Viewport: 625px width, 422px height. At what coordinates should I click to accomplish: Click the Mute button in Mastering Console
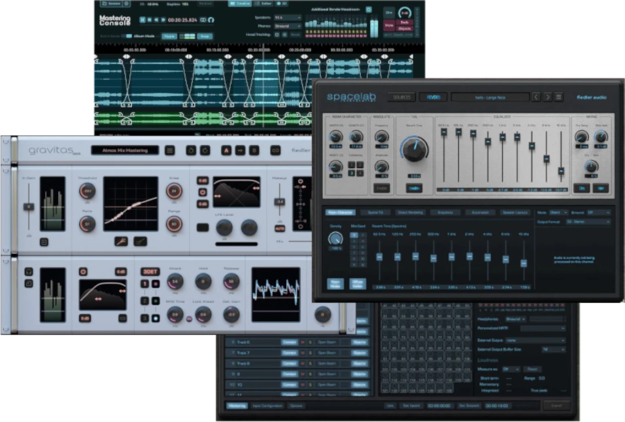(x=389, y=25)
